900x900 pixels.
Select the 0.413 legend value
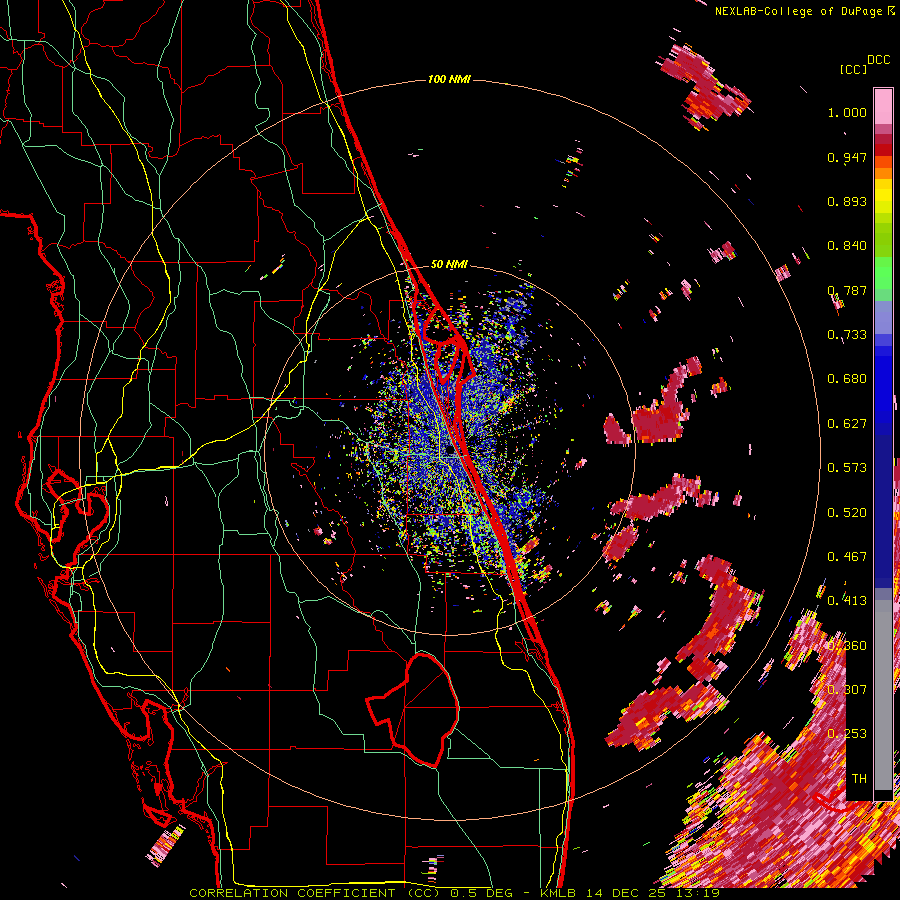pyautogui.click(x=847, y=601)
